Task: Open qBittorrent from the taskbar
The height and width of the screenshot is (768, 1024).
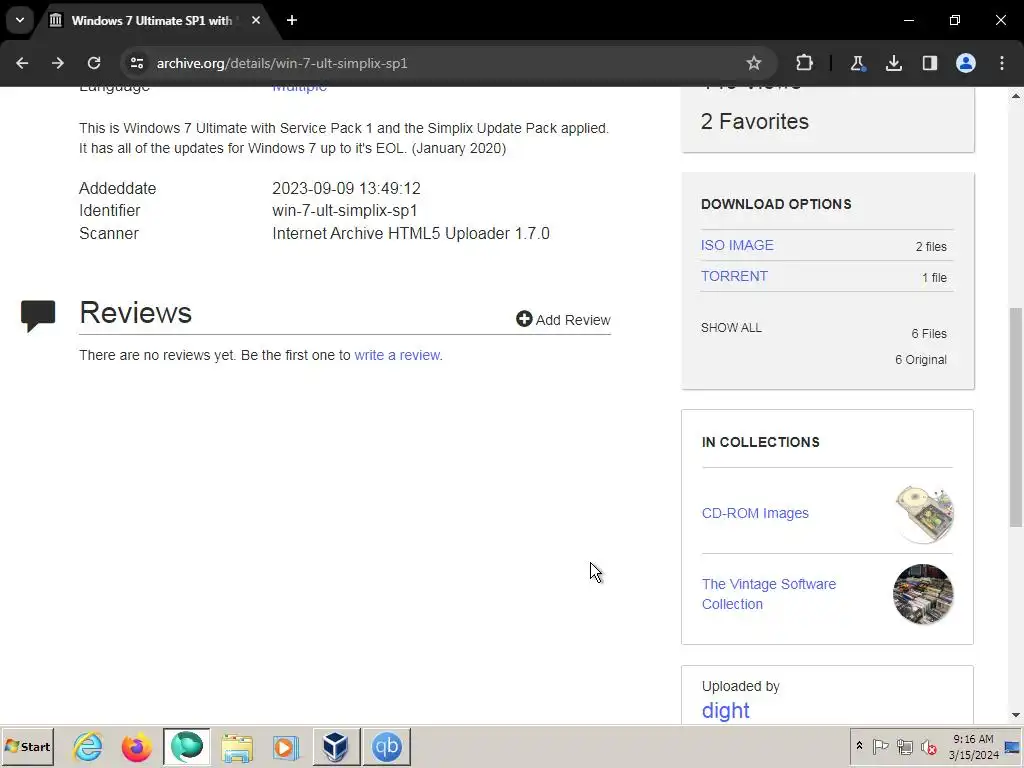Action: point(387,747)
